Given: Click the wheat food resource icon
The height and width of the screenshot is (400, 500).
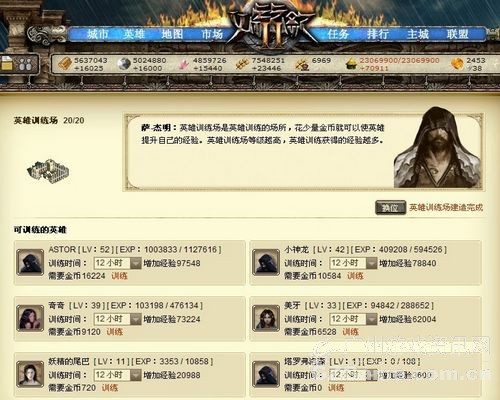Looking at the screenshot, I should [242, 63].
